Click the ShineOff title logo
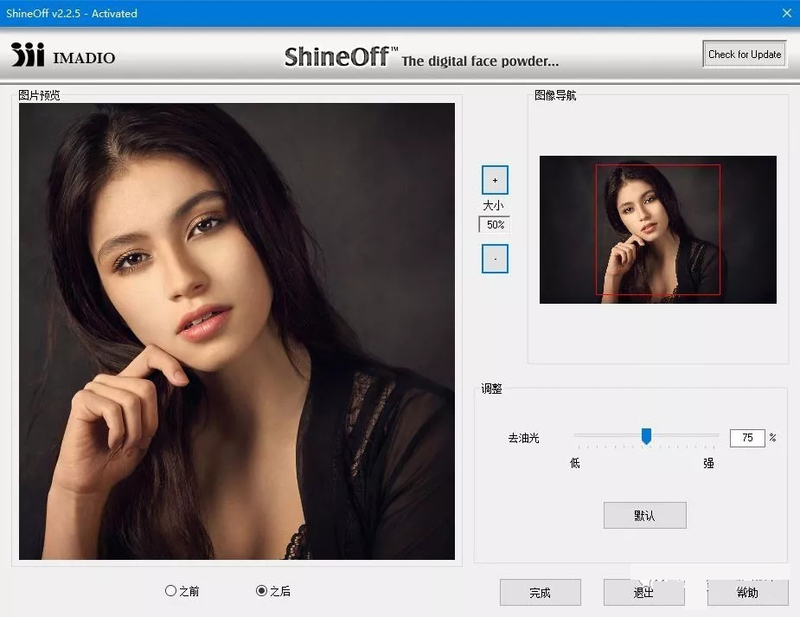Viewport: 800px width, 617px height. click(x=421, y=58)
